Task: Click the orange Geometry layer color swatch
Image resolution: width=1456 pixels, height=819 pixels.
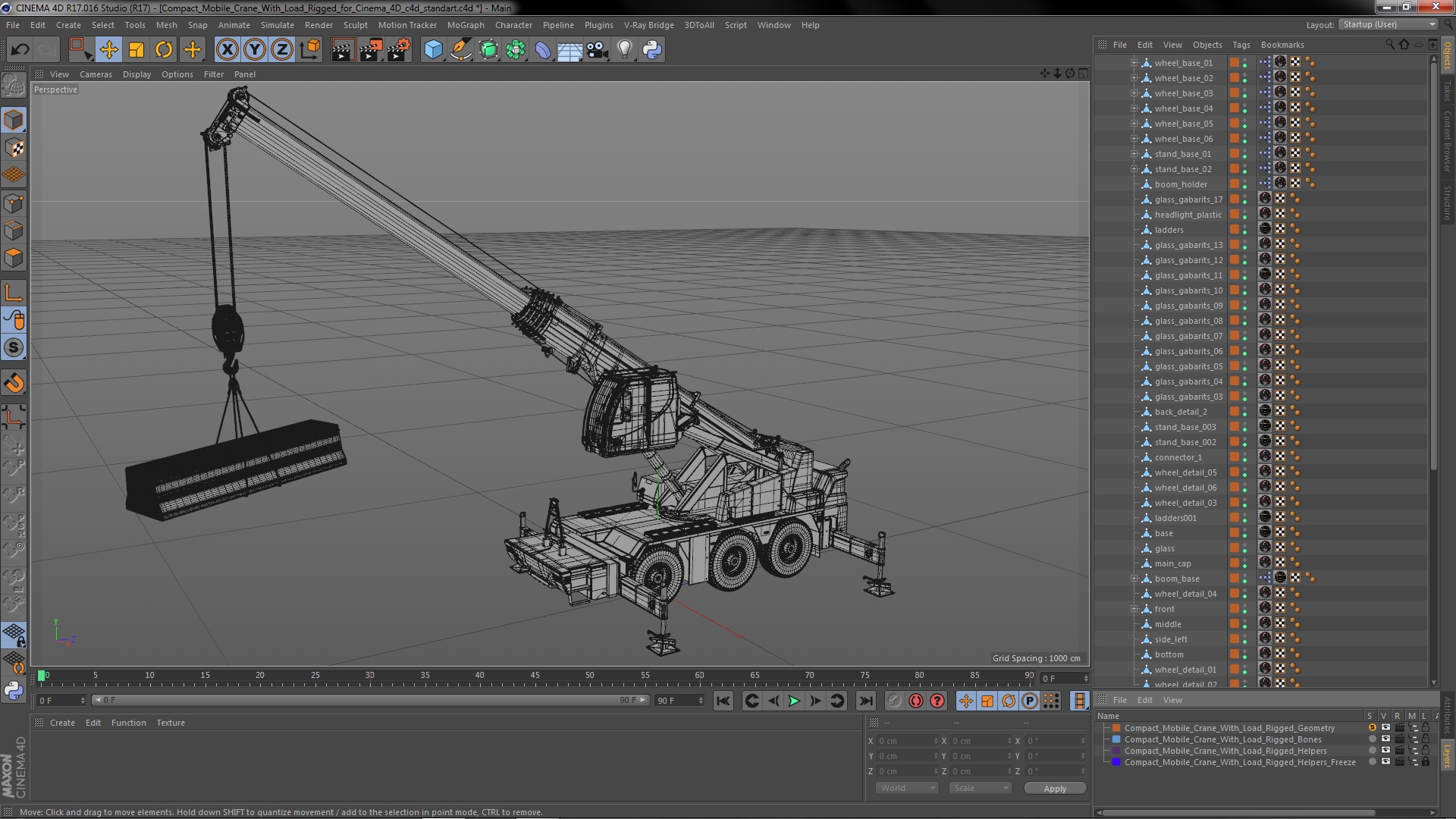Action: (1116, 728)
